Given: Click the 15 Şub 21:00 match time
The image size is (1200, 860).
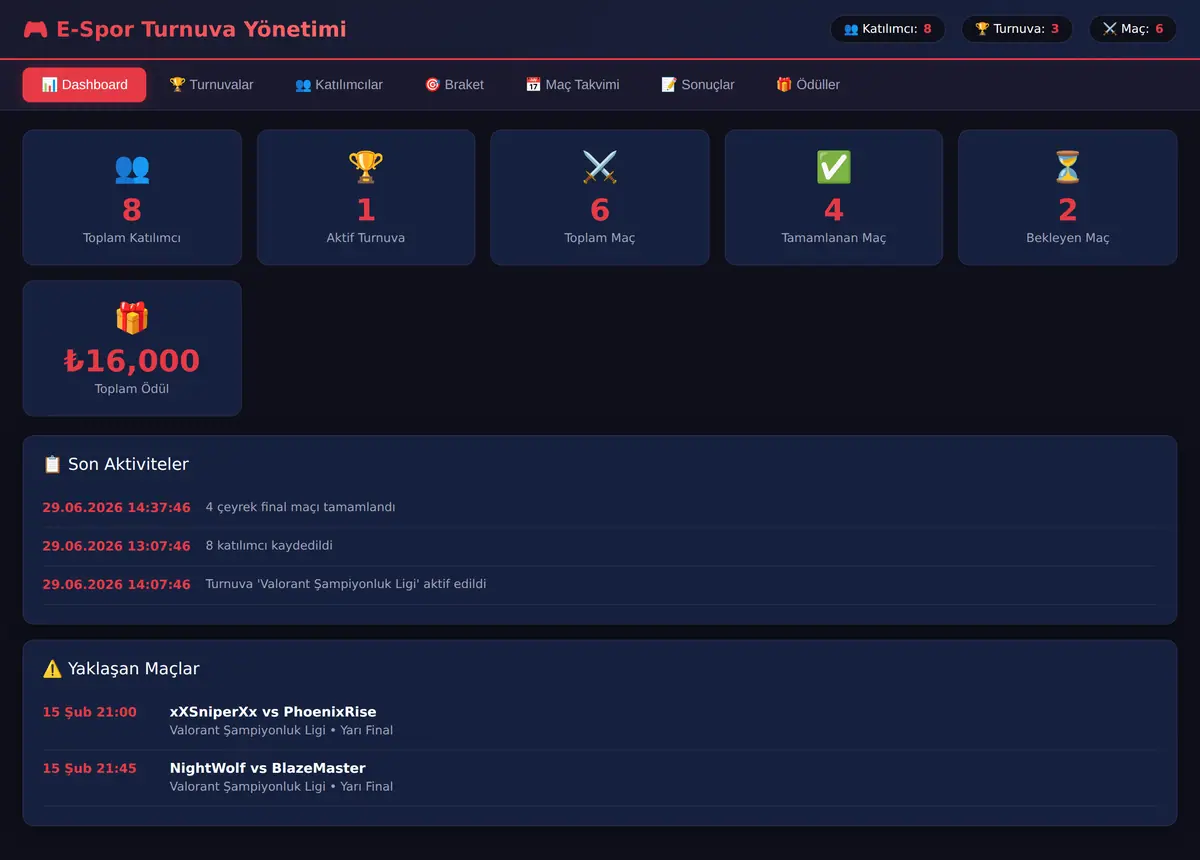Looking at the screenshot, I should tap(89, 712).
